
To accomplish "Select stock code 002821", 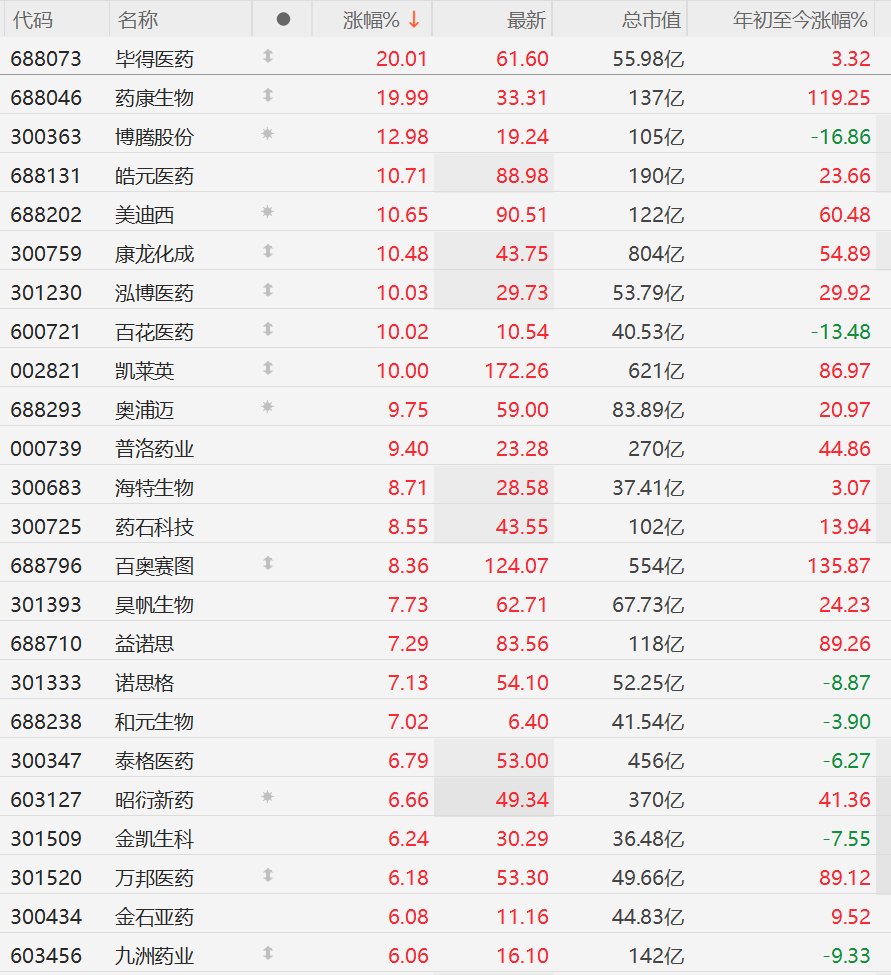I will point(46,371).
